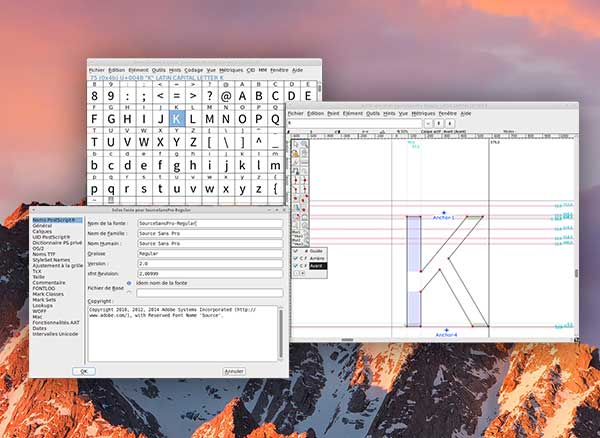Click the sfnt Revision field
Viewport: 600px width, 438px height.
(x=210, y=274)
